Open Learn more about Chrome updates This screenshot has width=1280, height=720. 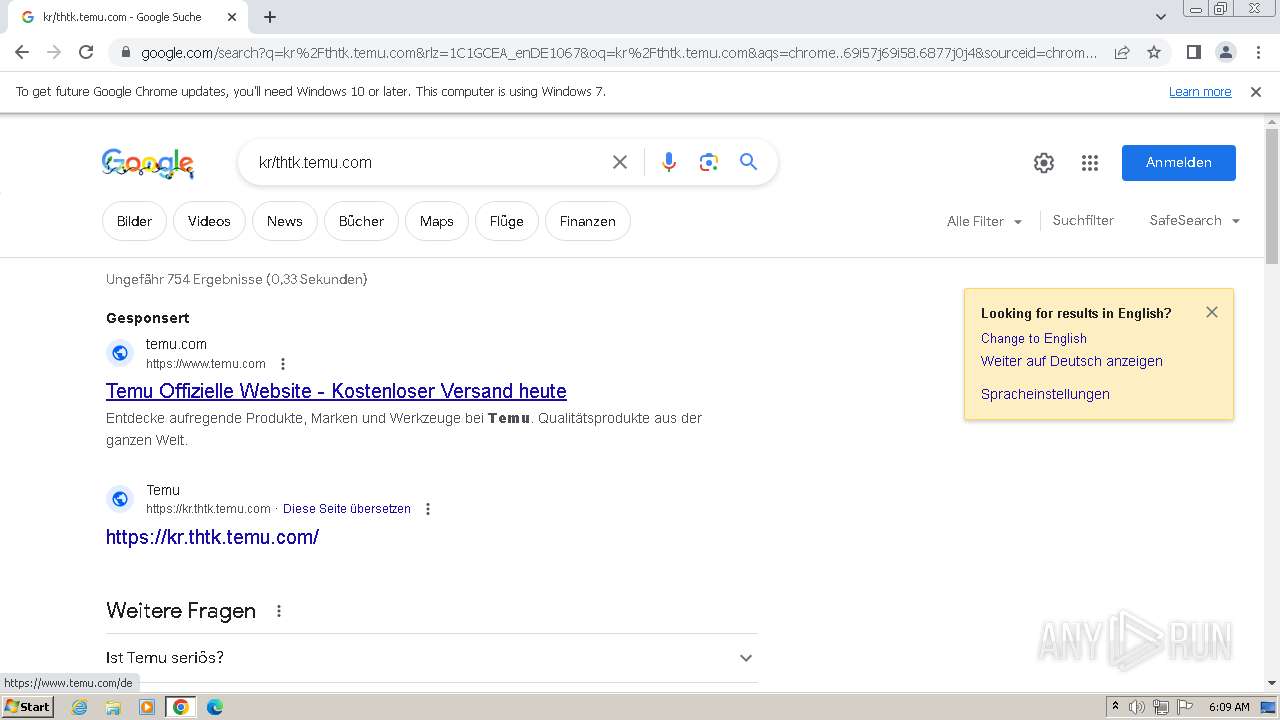pos(1200,91)
